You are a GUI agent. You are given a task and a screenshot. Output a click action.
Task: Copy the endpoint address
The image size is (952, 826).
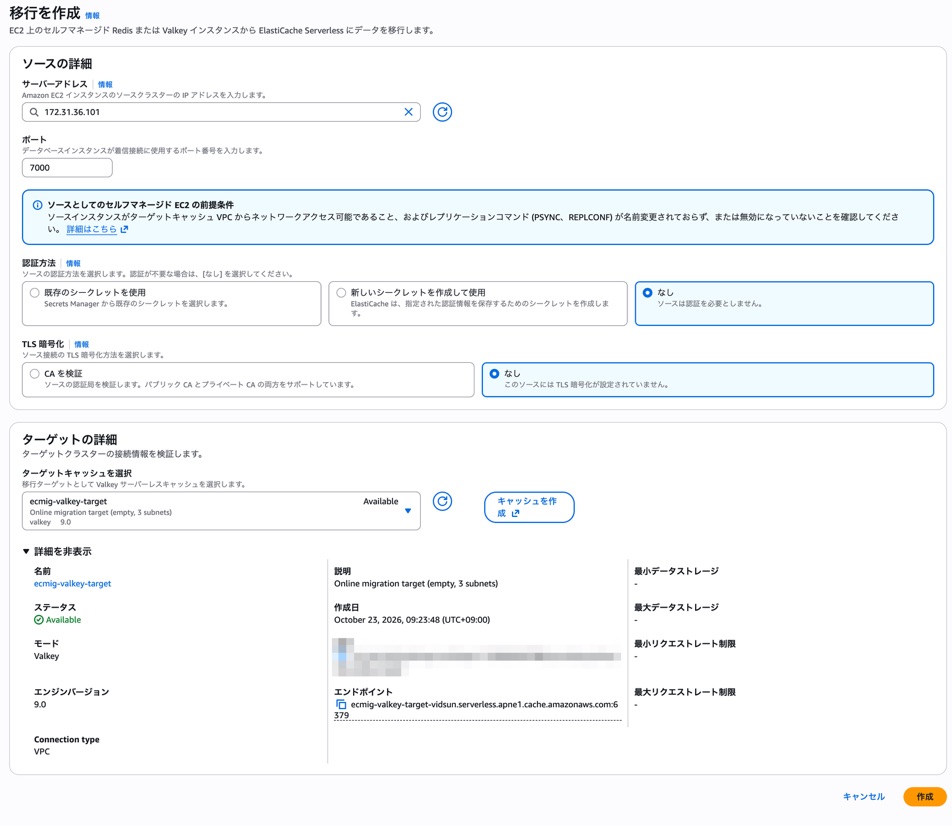coord(341,705)
